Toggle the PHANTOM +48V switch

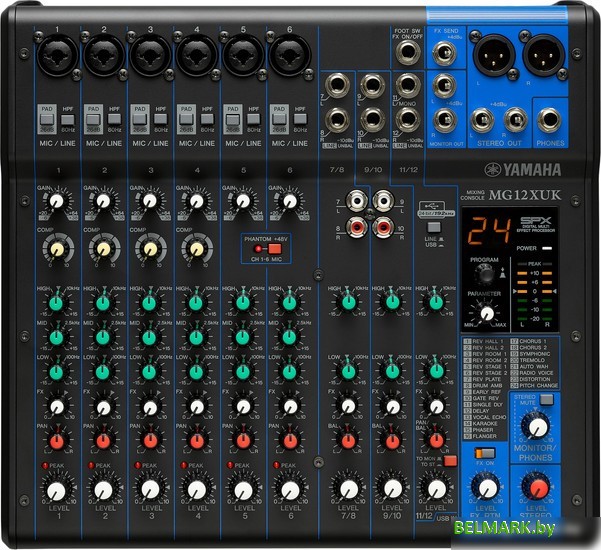coord(262,249)
